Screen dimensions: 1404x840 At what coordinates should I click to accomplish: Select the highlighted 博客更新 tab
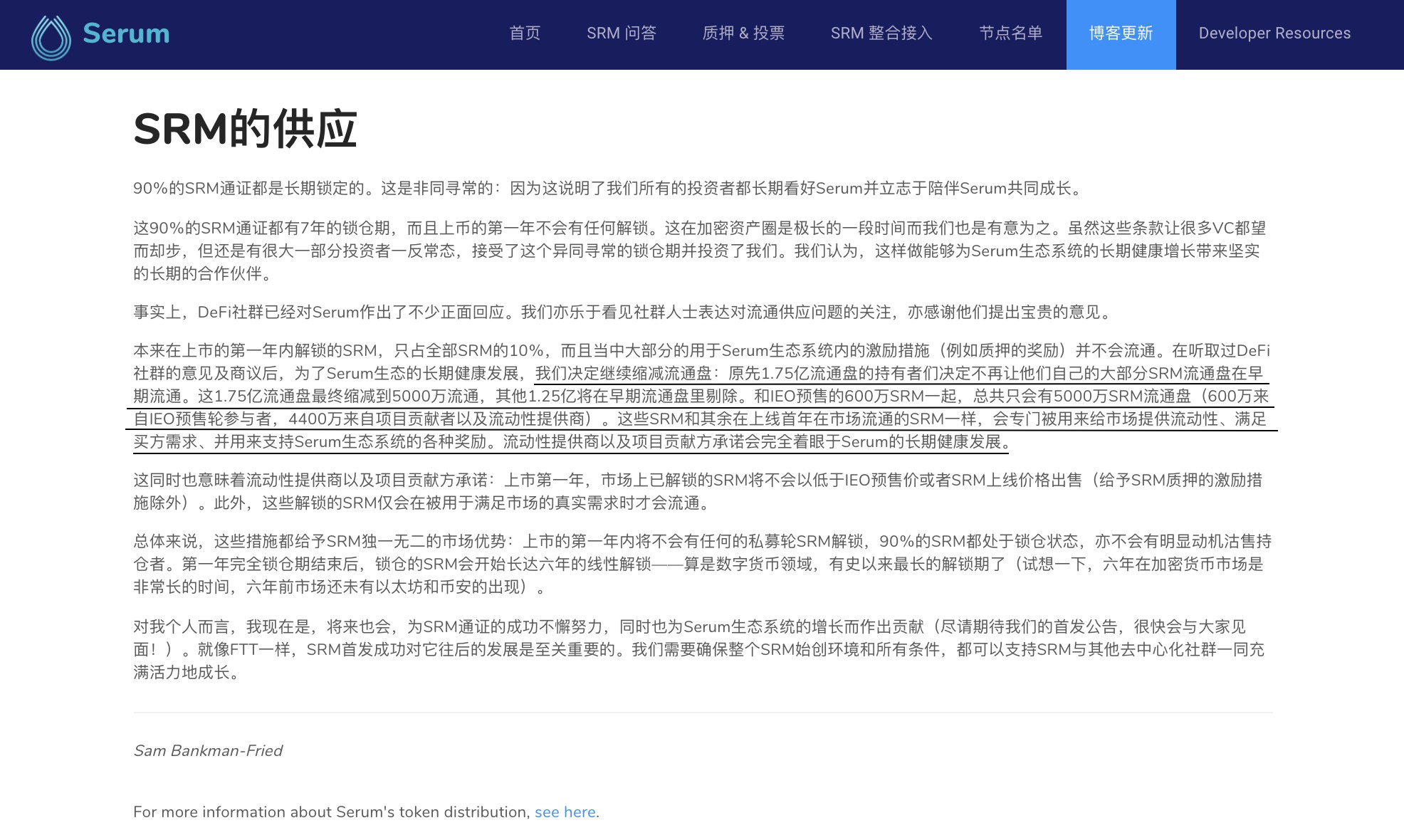pyautogui.click(x=1121, y=34)
